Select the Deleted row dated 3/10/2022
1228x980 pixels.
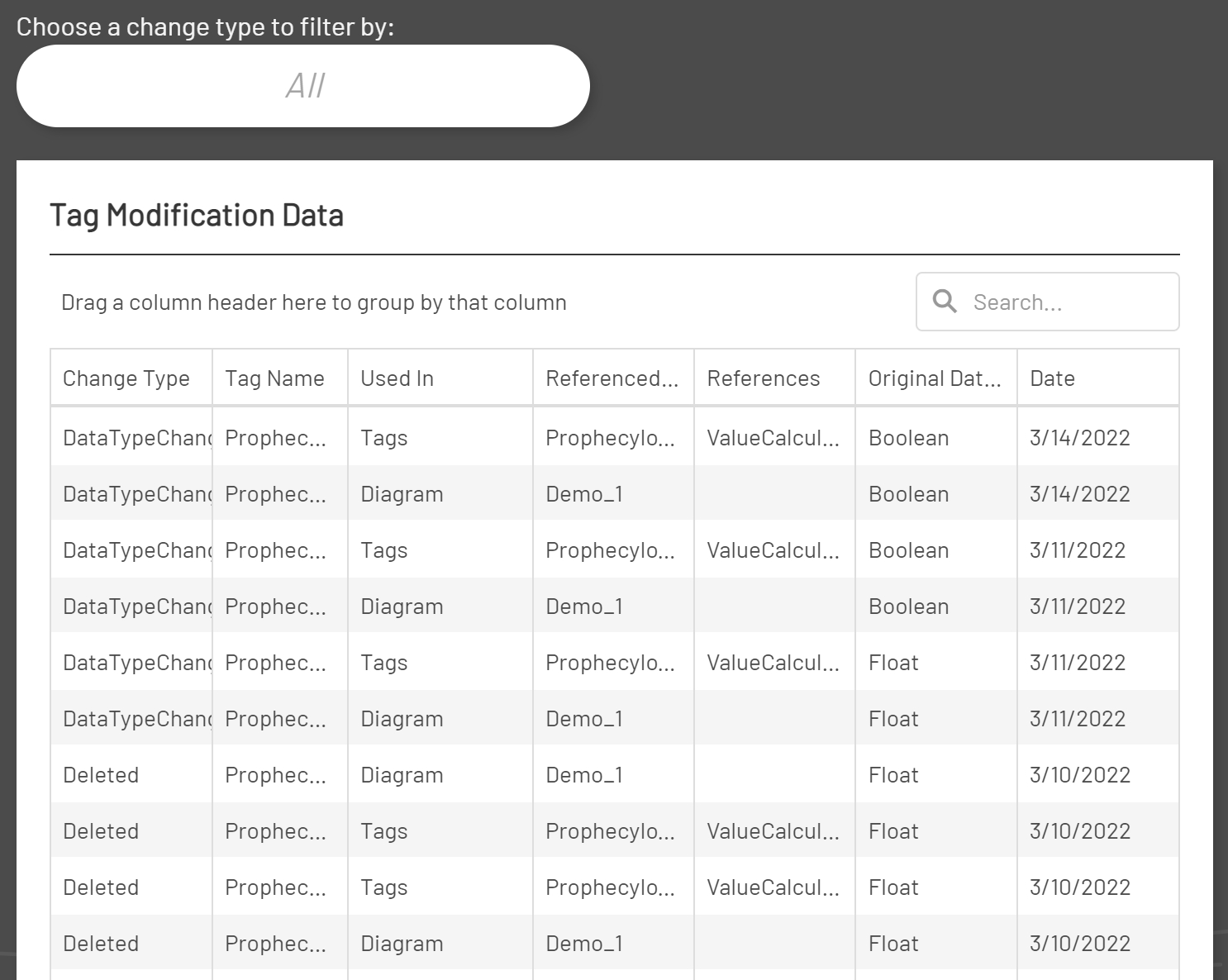[x=101, y=774]
